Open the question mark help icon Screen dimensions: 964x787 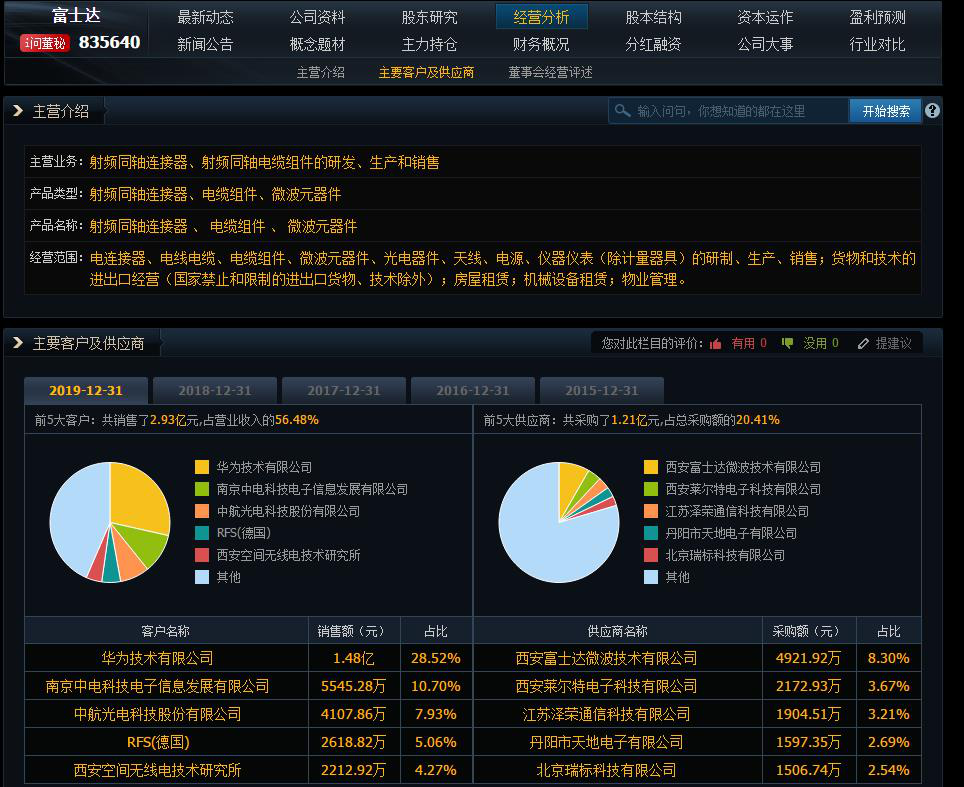pyautogui.click(x=932, y=111)
